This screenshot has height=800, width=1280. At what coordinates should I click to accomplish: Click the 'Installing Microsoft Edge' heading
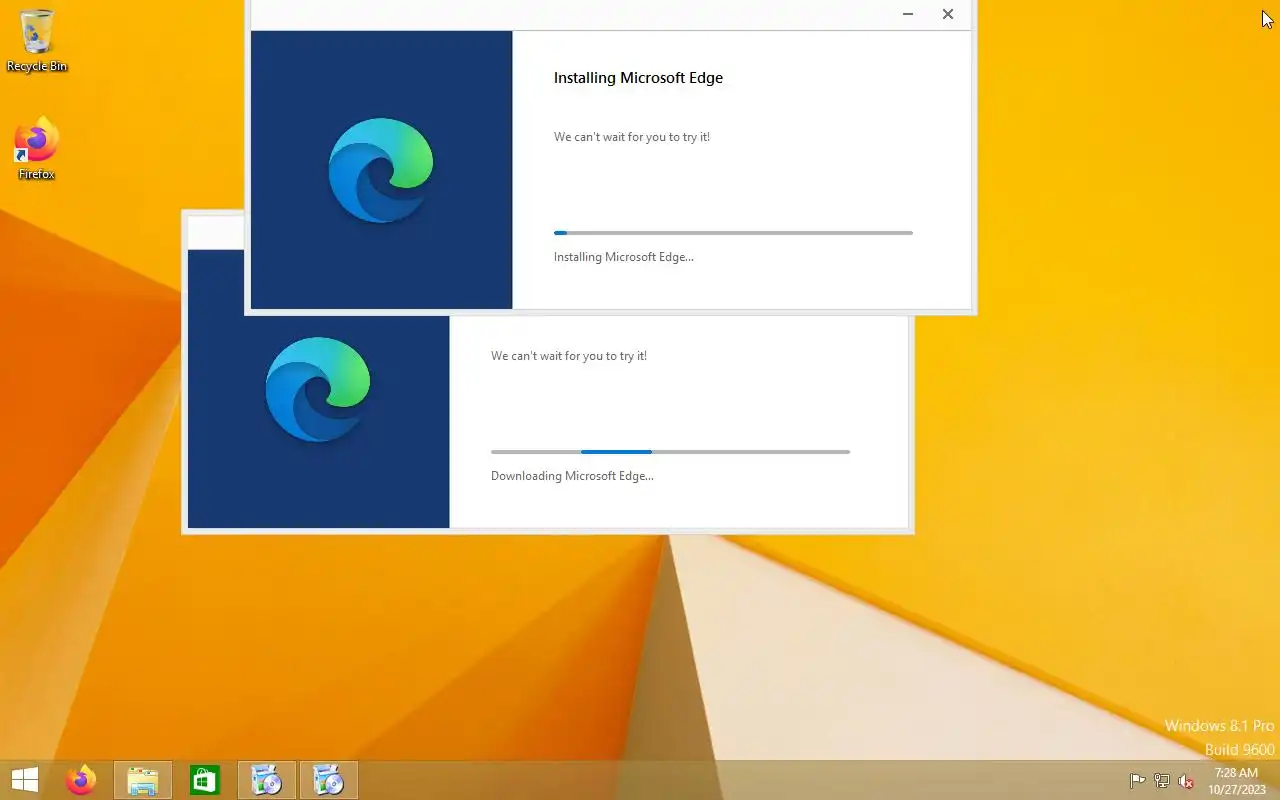point(638,78)
